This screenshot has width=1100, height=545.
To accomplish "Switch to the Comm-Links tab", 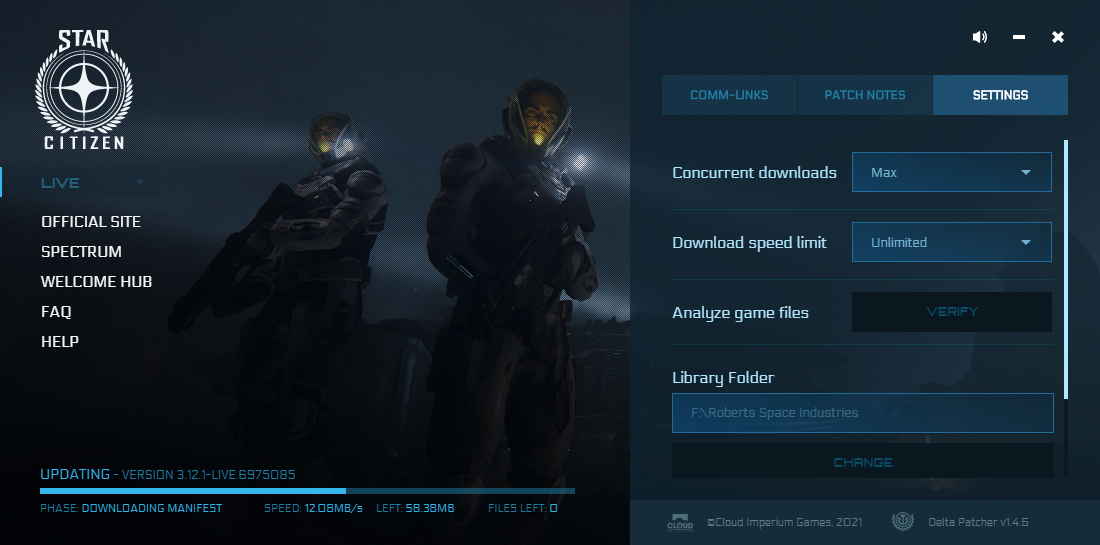I will (729, 95).
